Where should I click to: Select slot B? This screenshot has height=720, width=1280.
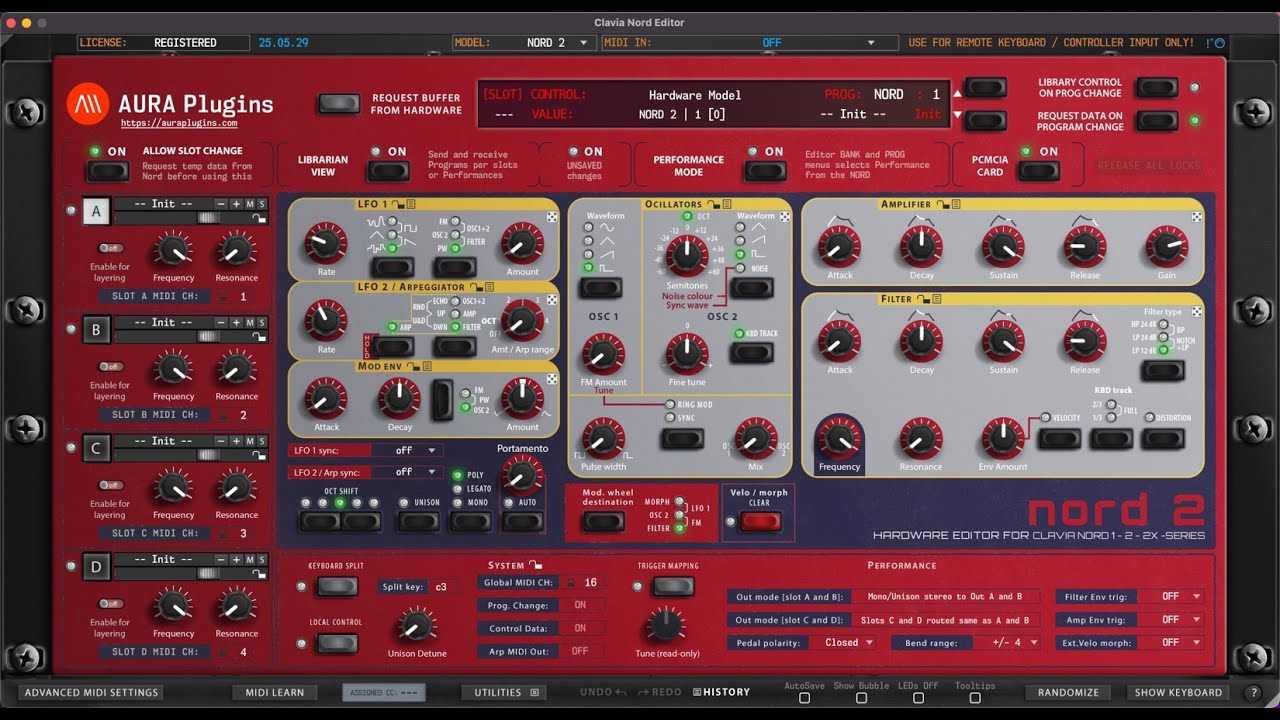pyautogui.click(x=96, y=330)
